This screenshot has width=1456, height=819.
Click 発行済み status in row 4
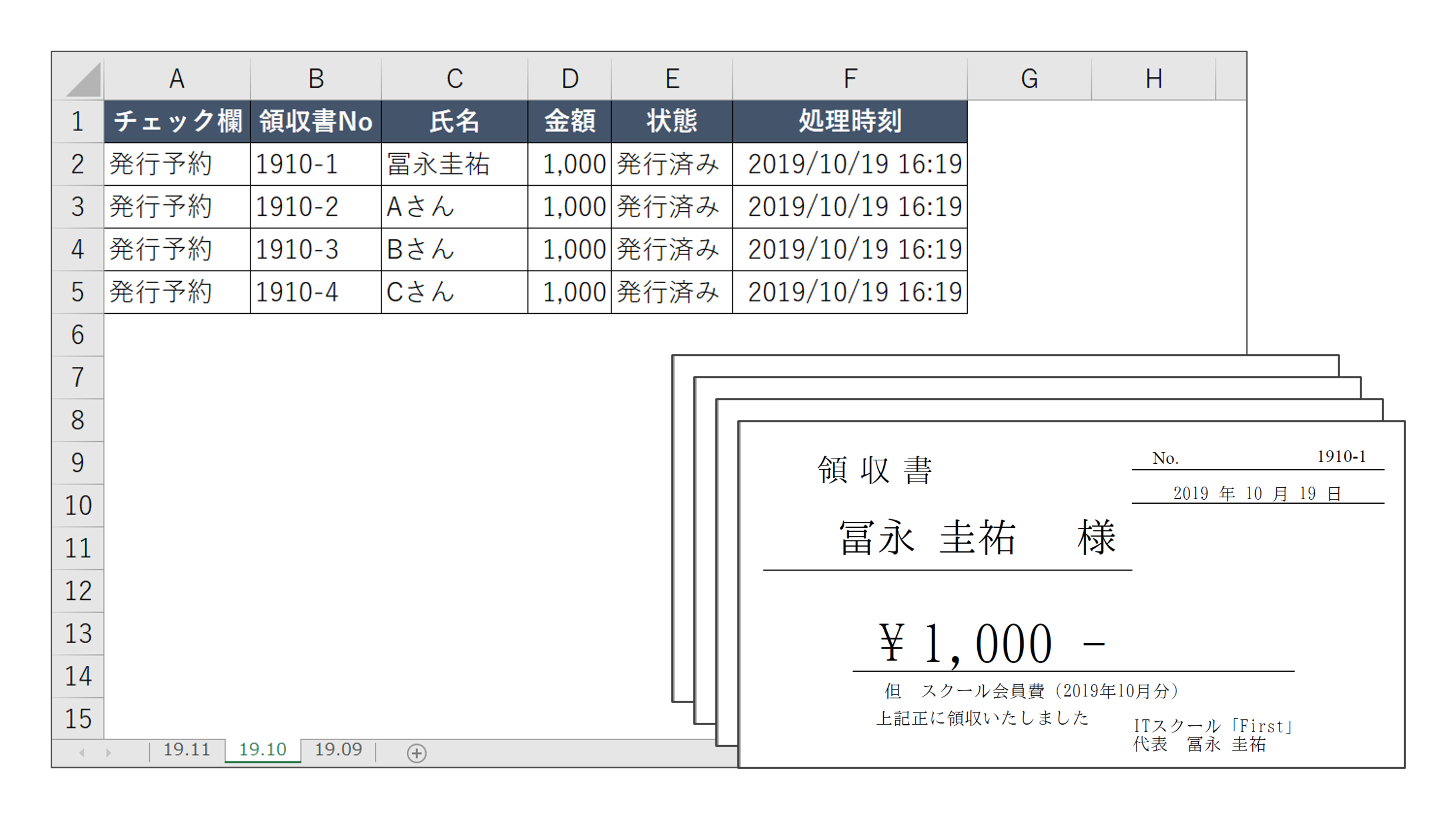(x=672, y=249)
